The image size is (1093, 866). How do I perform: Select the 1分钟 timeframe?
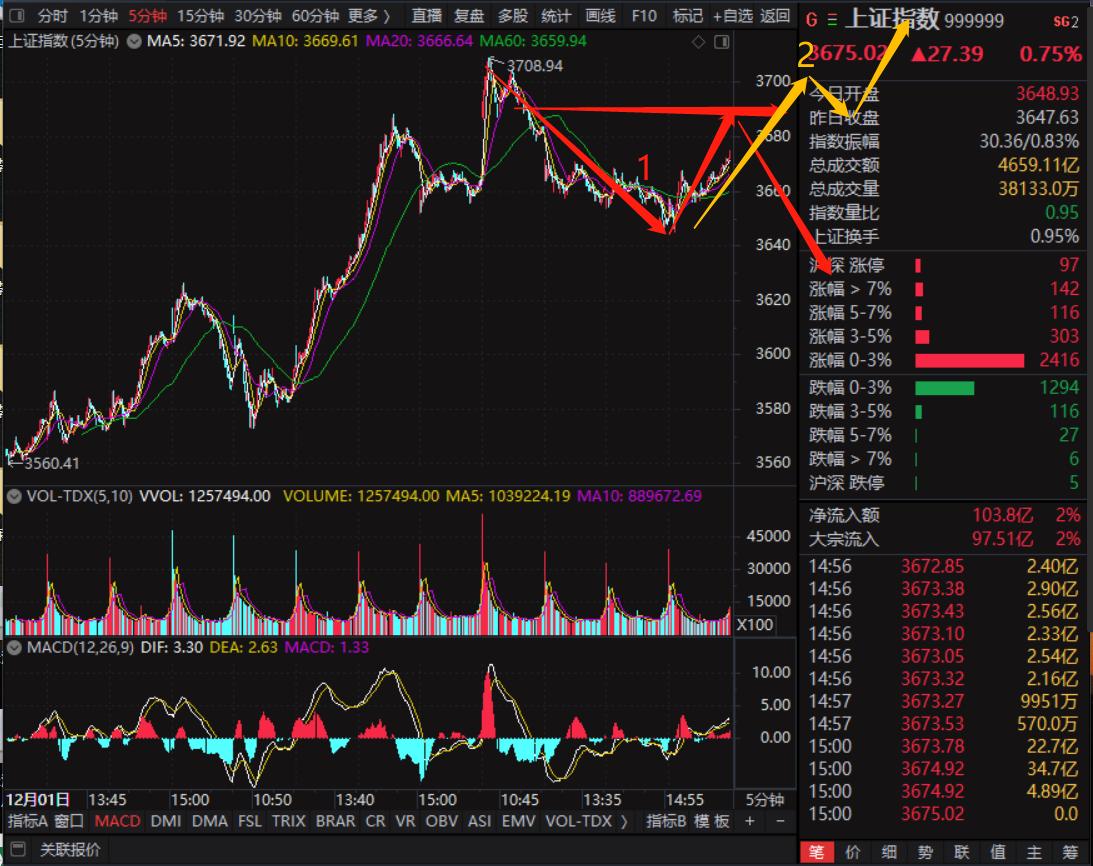98,15
